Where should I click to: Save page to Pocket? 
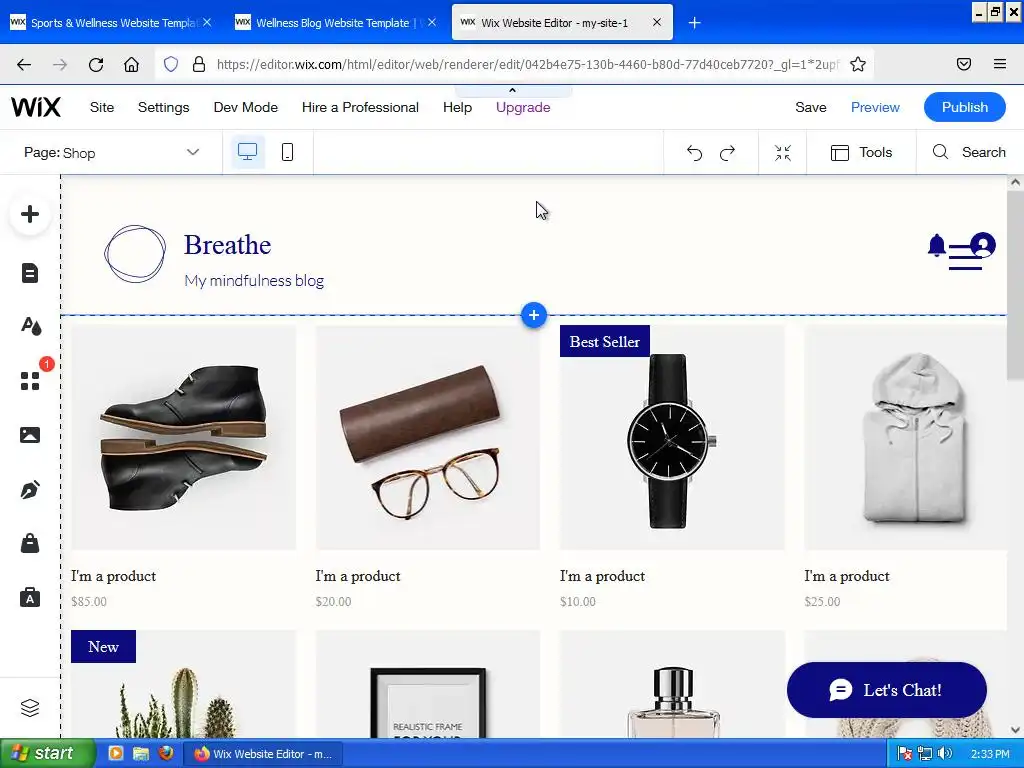click(964, 64)
